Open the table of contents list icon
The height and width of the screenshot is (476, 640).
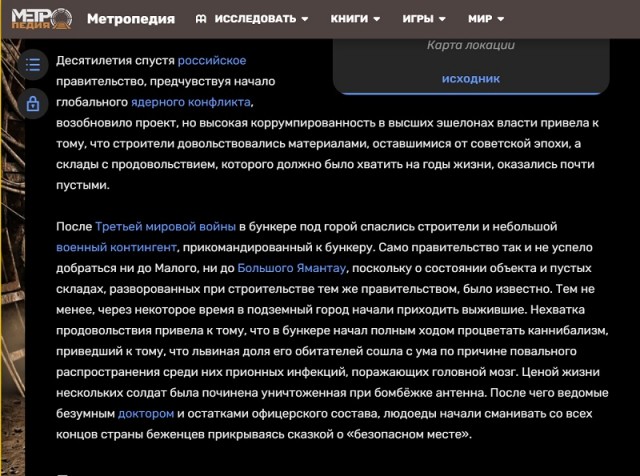[x=33, y=65]
